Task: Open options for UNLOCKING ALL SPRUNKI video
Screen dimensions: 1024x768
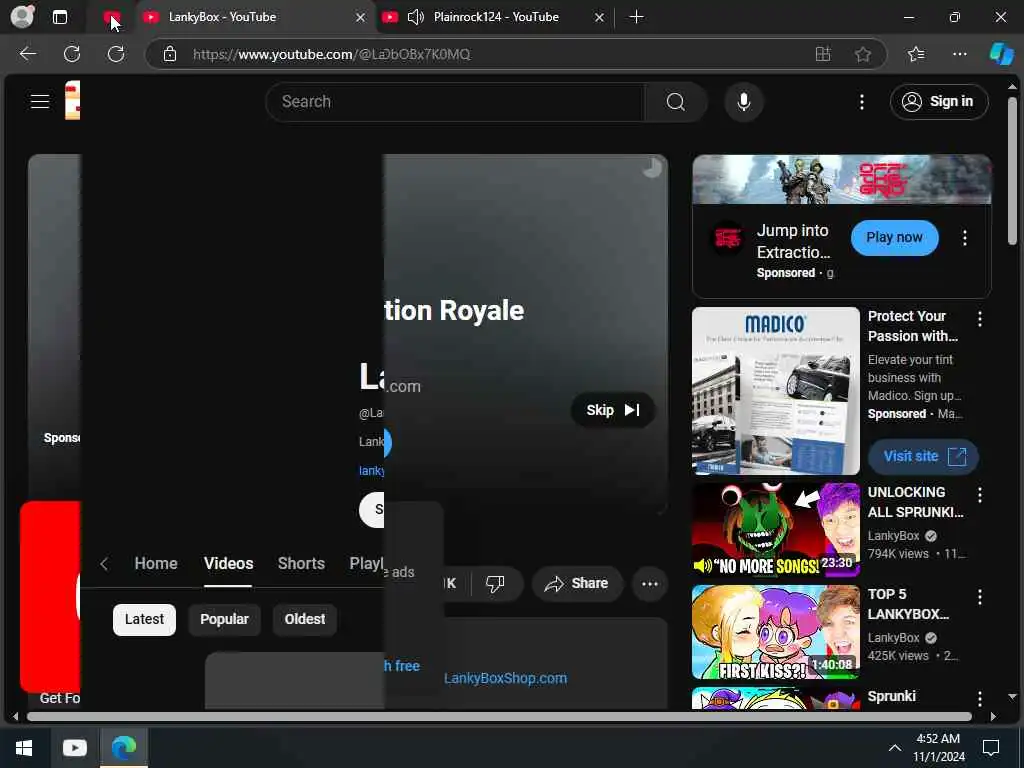Action: click(x=980, y=495)
